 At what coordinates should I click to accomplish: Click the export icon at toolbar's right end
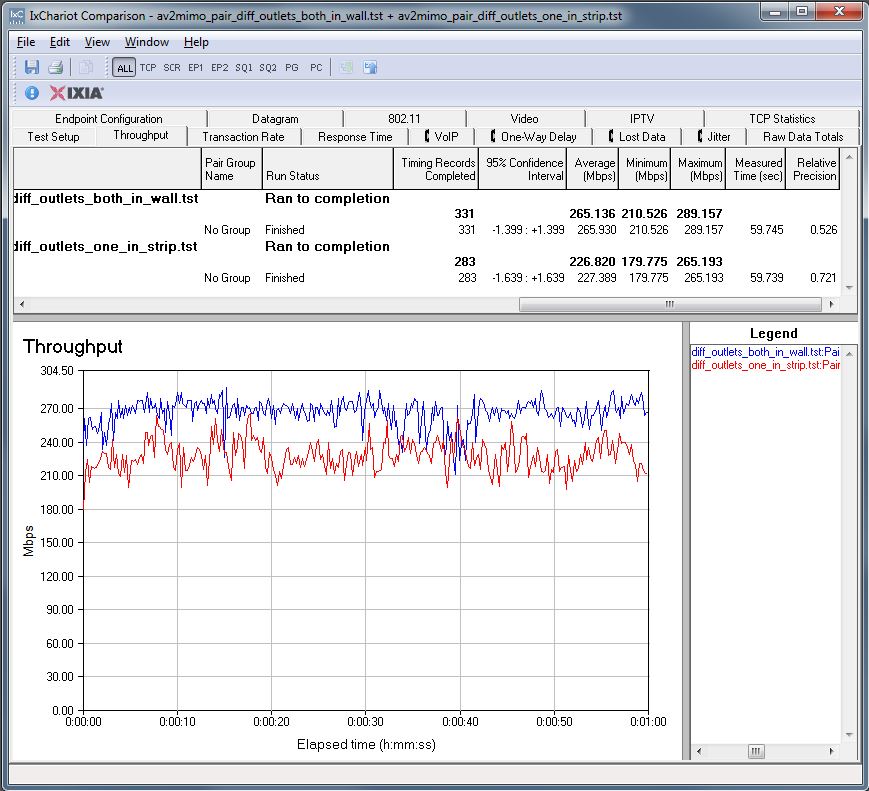[370, 67]
